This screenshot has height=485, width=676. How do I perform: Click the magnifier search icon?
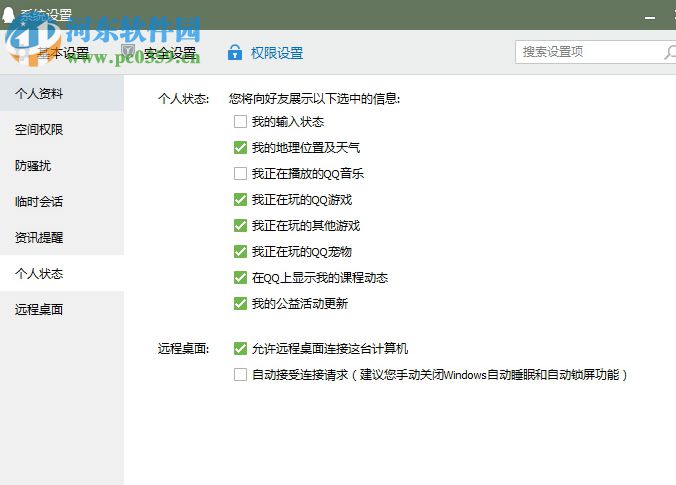pos(670,52)
